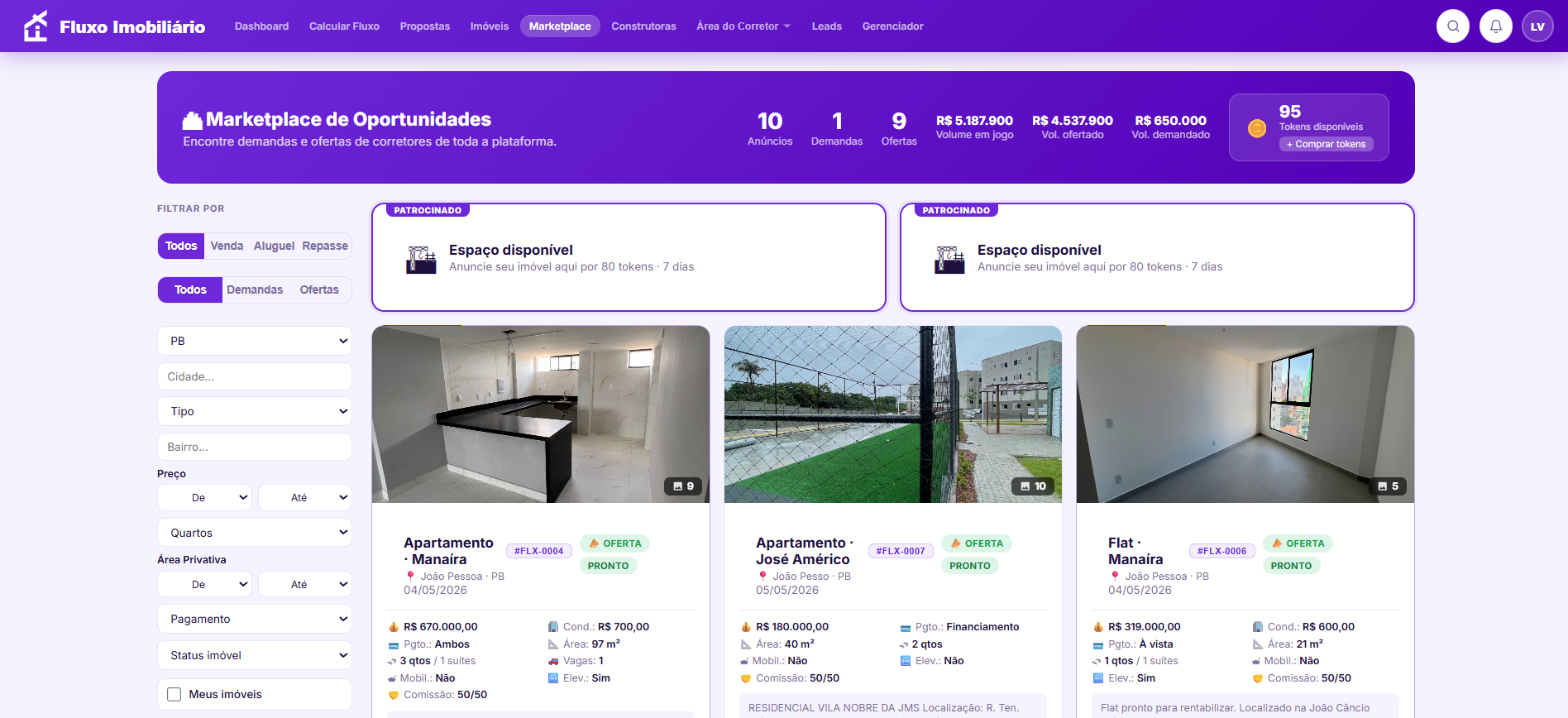
Task: Open the Imóveis nav item
Action: coord(490,26)
